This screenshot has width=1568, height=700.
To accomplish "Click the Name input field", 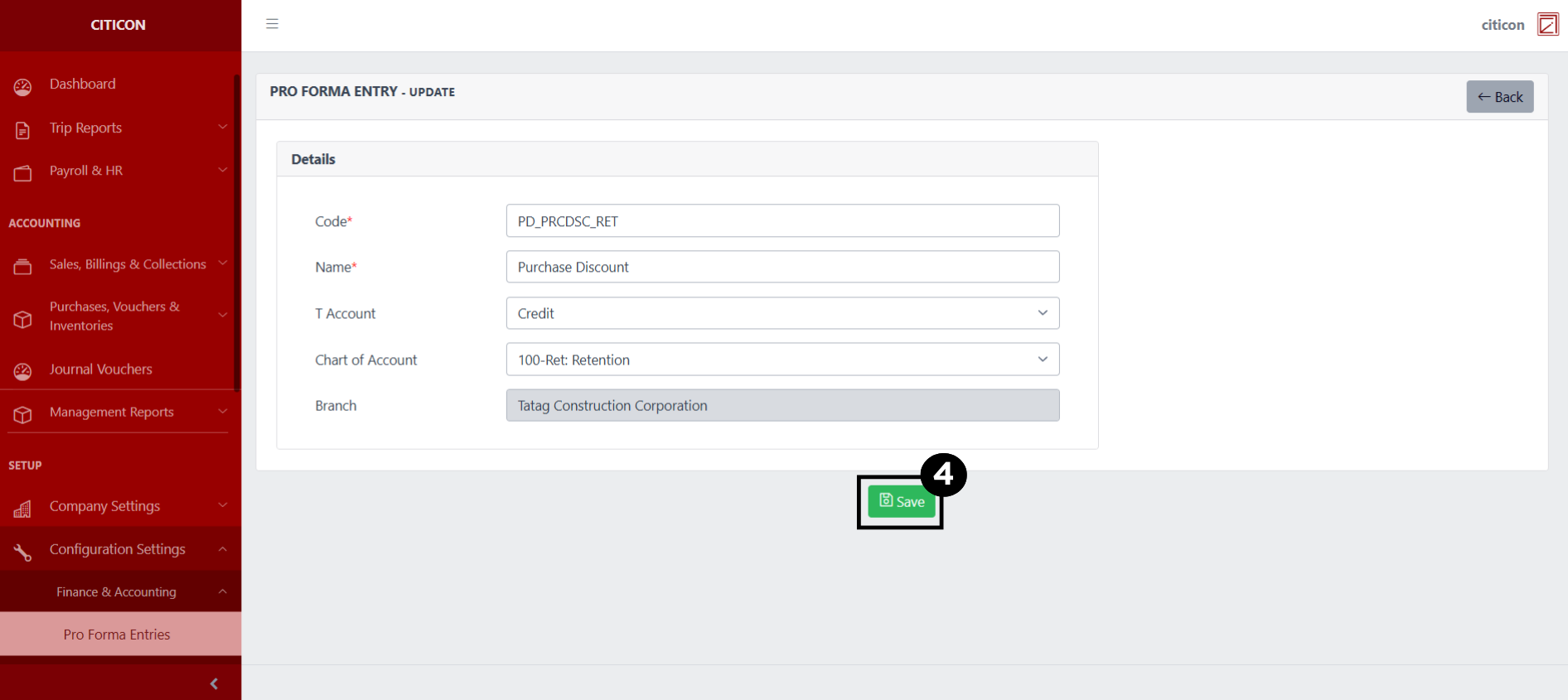I will (782, 267).
